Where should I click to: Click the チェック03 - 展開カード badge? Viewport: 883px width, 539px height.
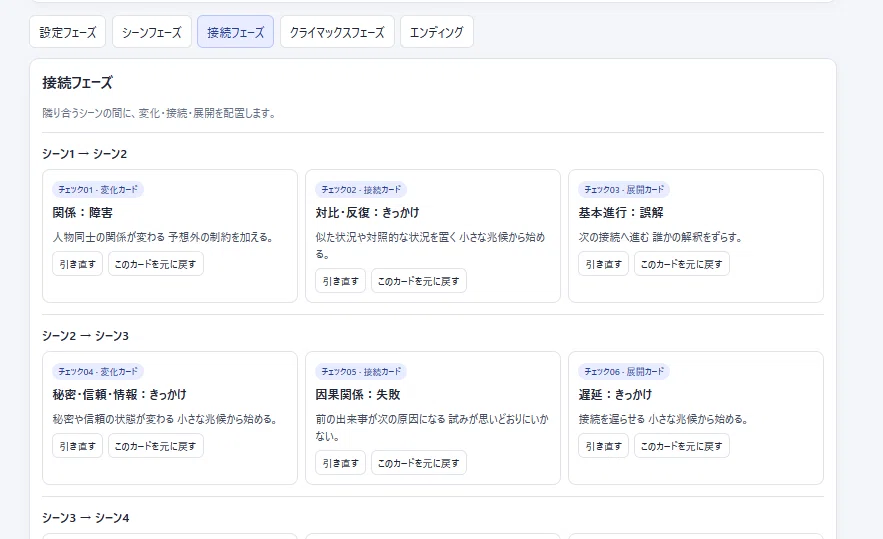coord(624,190)
